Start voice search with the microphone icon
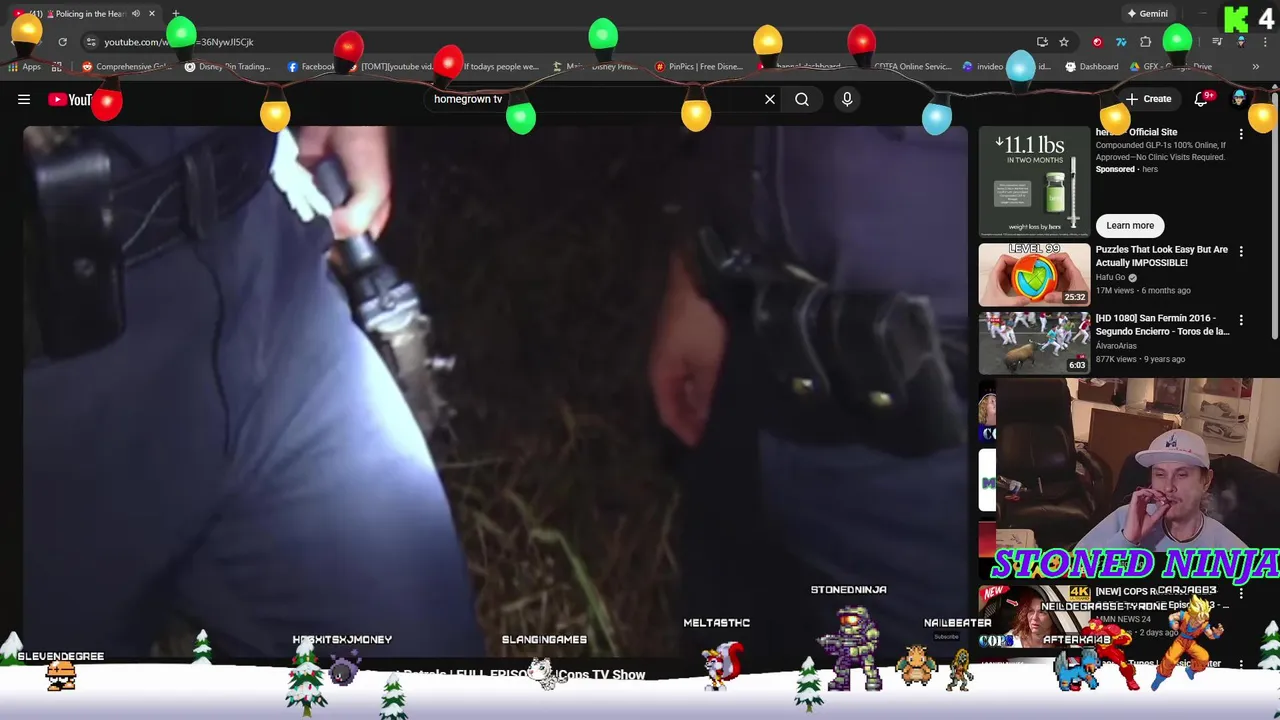 [847, 99]
